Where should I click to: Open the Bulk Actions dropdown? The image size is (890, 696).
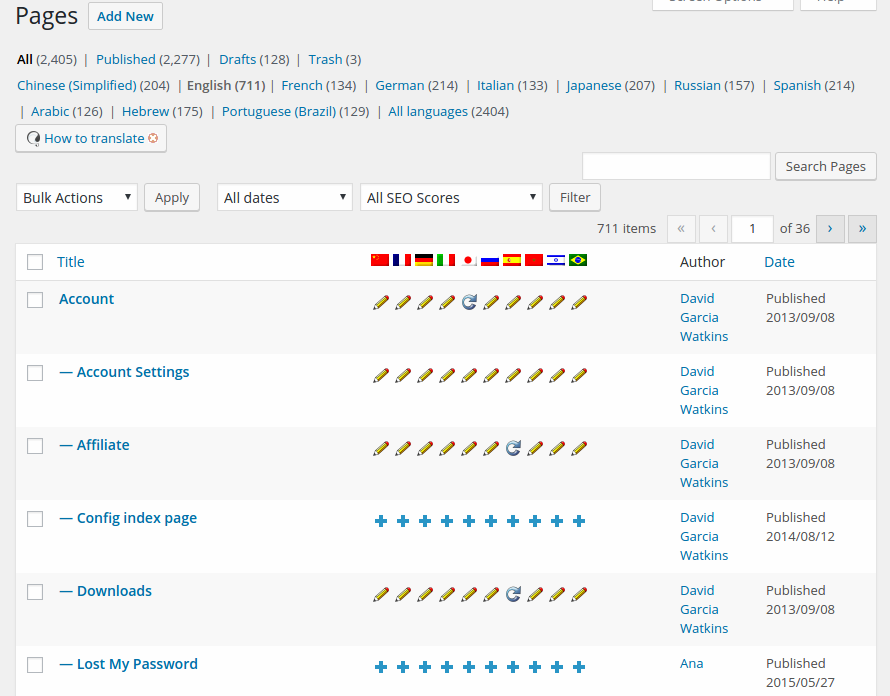point(77,198)
